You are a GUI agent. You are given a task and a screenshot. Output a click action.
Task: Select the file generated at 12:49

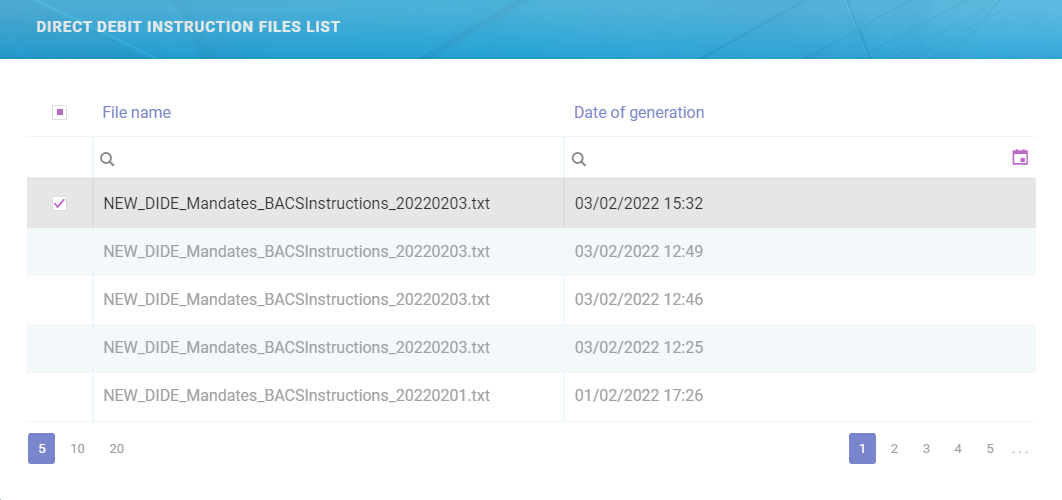click(59, 252)
